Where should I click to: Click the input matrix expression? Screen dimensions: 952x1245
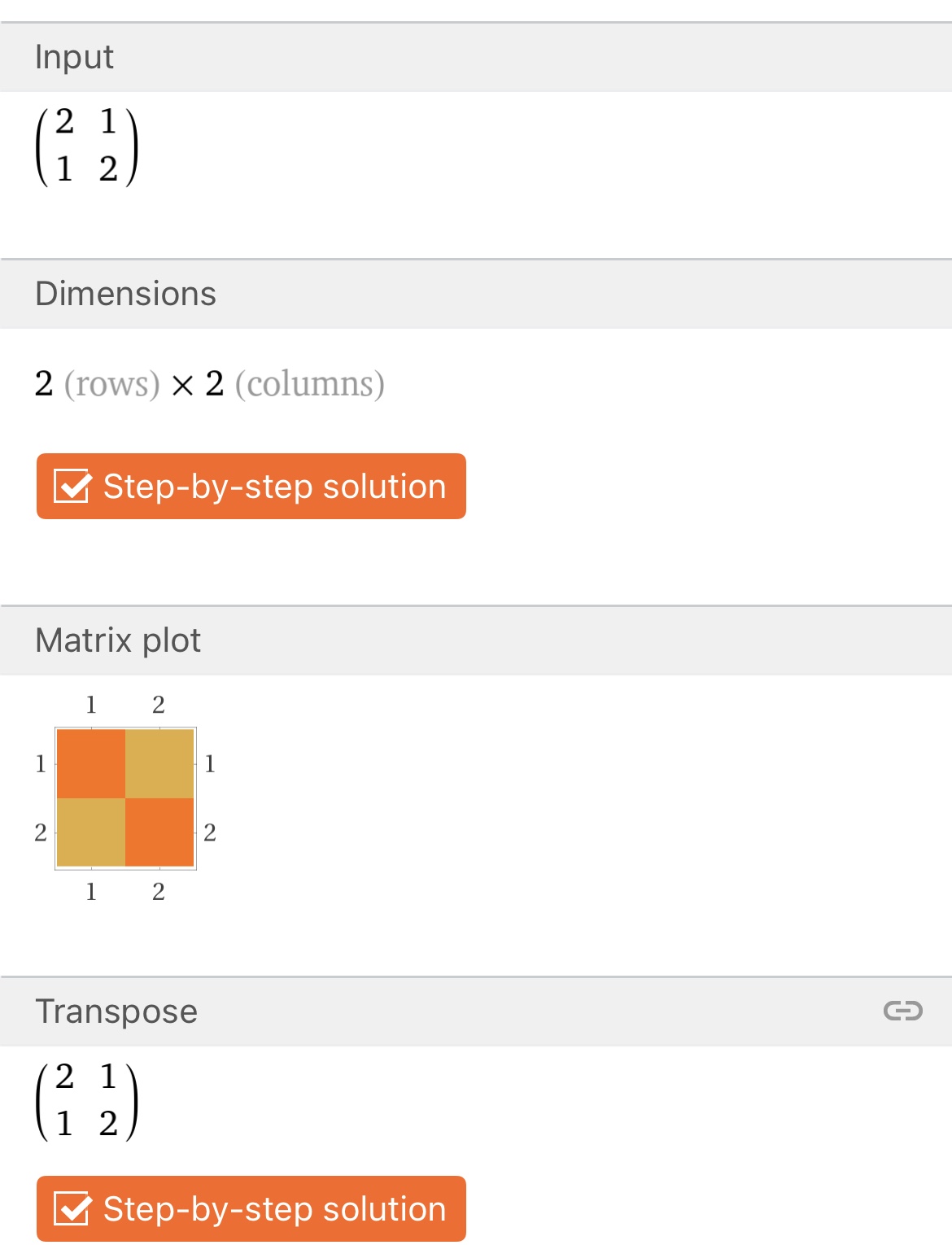coord(87,146)
